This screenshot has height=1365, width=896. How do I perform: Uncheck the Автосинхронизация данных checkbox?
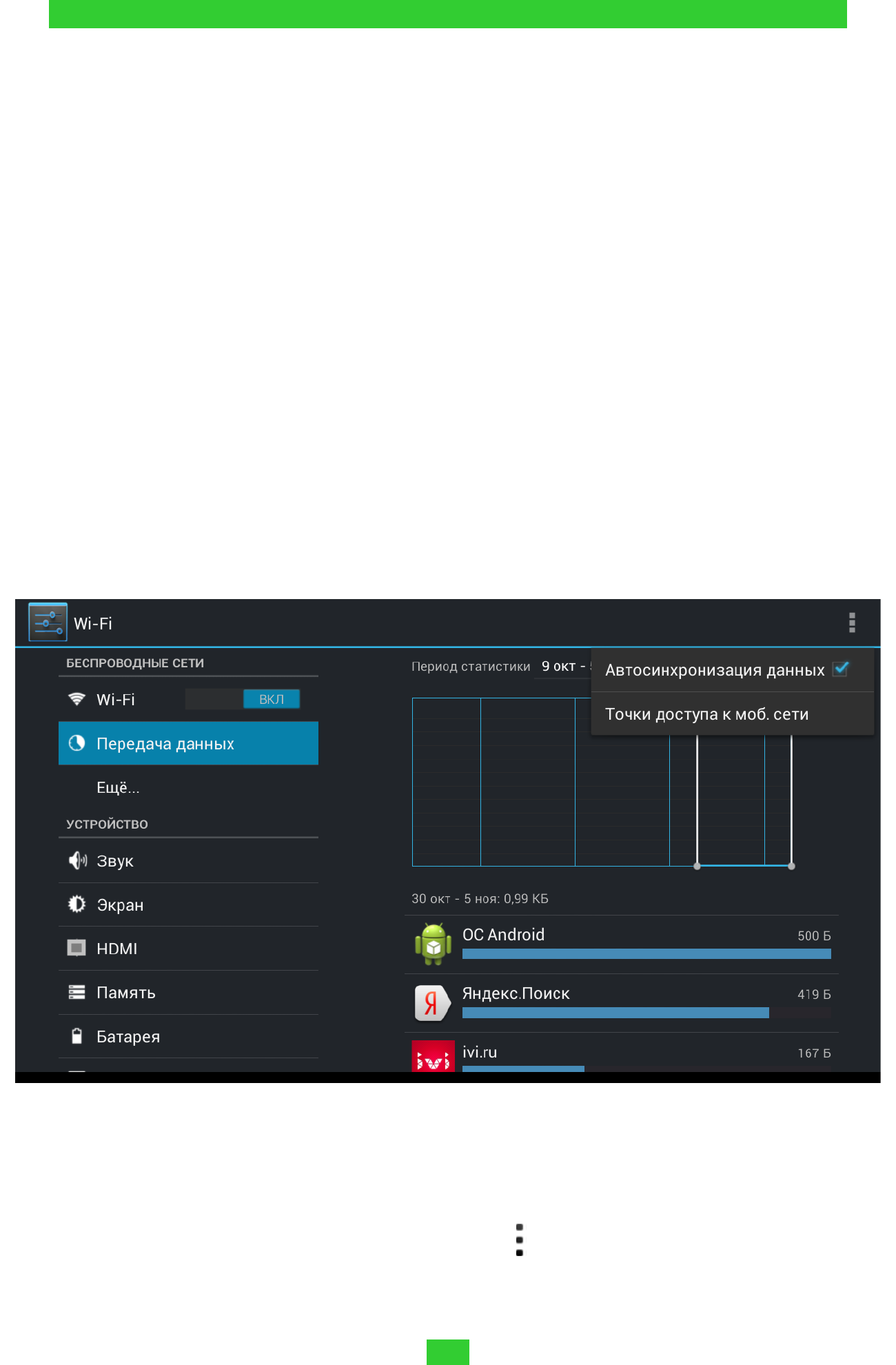click(840, 669)
